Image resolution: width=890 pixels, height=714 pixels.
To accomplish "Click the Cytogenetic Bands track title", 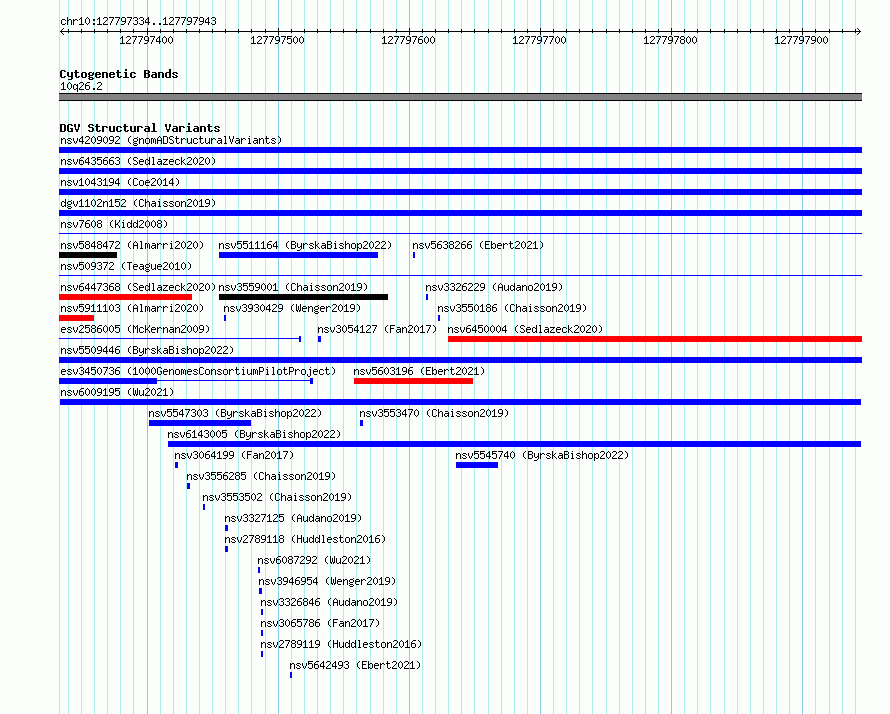I will click(x=119, y=74).
